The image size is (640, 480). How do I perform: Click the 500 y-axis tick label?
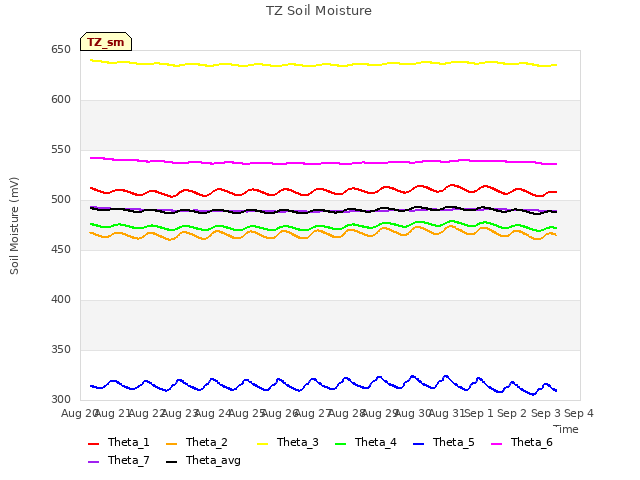click(61, 200)
